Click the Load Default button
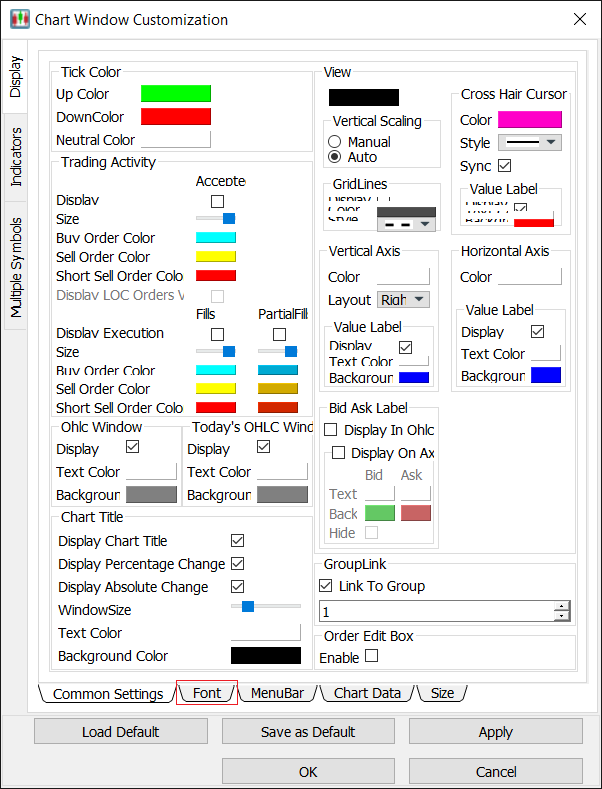The height and width of the screenshot is (789, 602). (121, 732)
